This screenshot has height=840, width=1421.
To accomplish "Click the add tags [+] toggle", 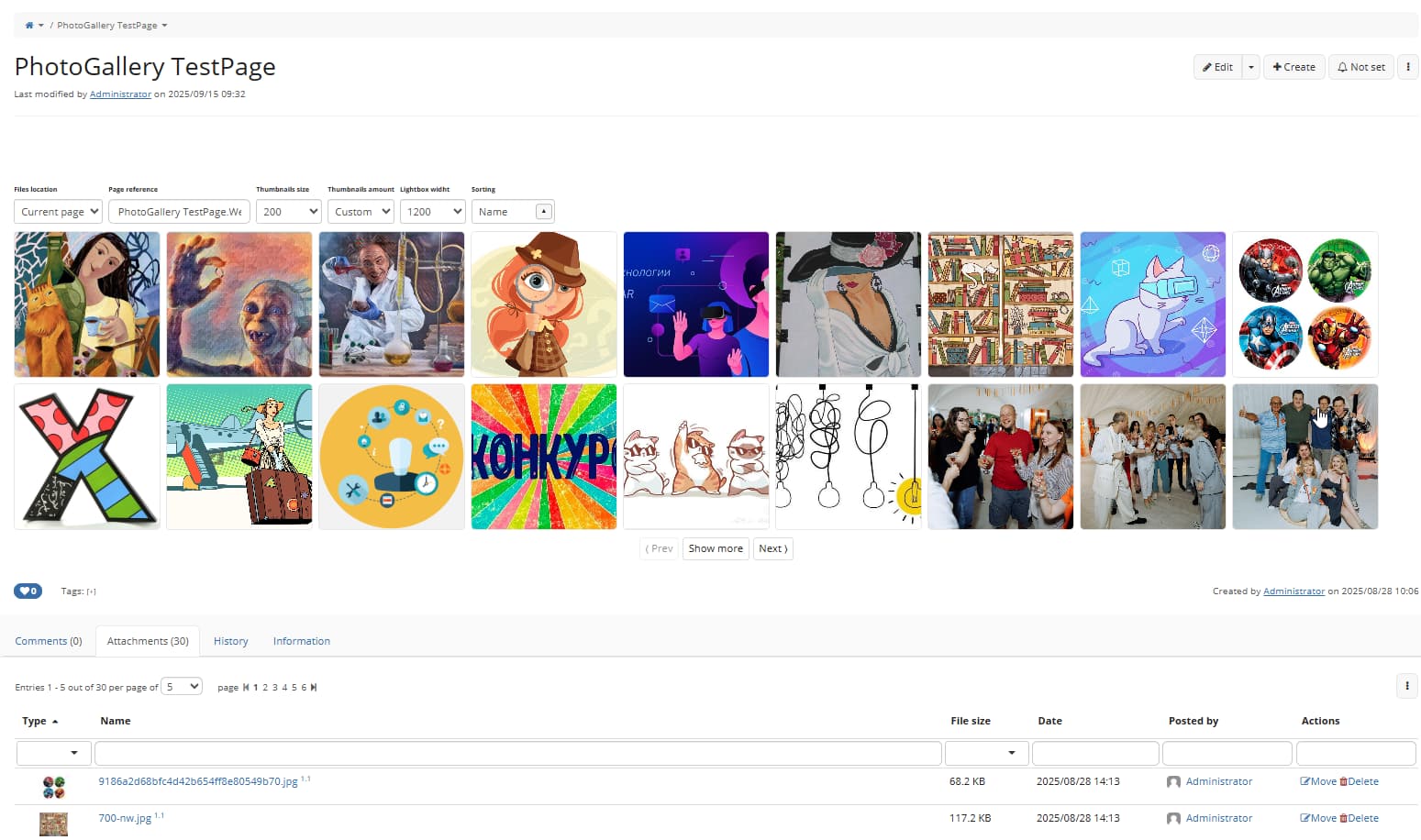I will pyautogui.click(x=91, y=591).
